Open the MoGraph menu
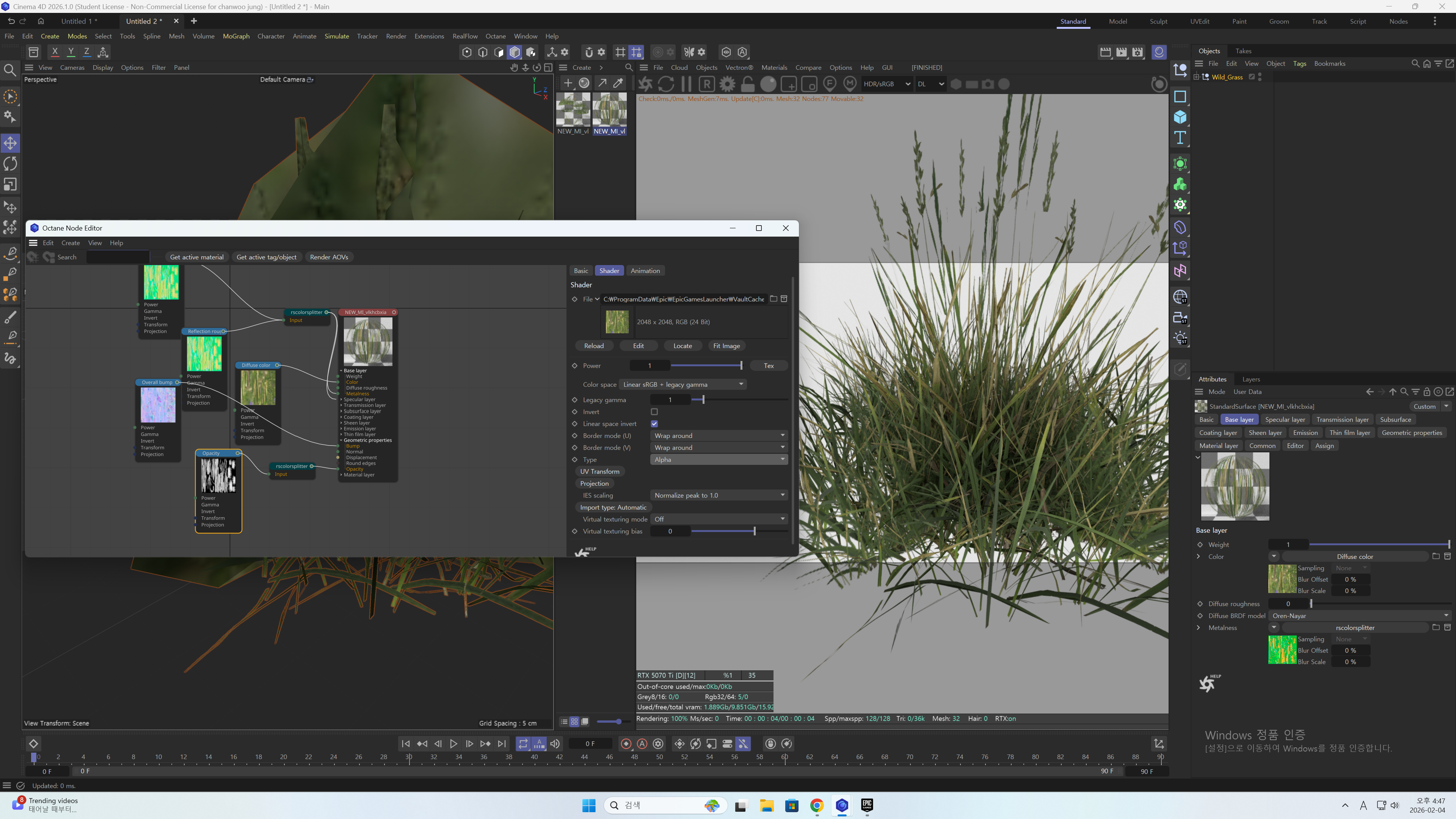The height and width of the screenshot is (819, 1456). (236, 36)
